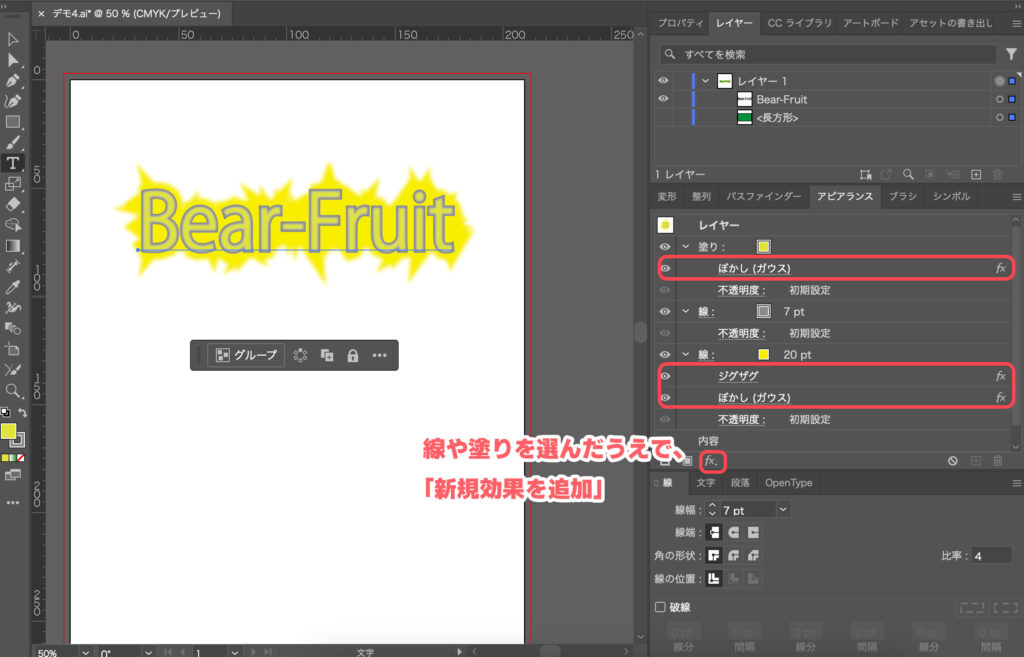Open the stroke width dropdown arrow
1024x657 pixels.
(x=782, y=510)
